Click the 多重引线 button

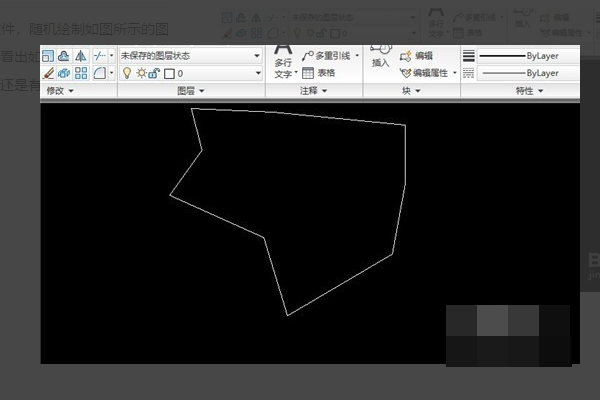[326, 56]
